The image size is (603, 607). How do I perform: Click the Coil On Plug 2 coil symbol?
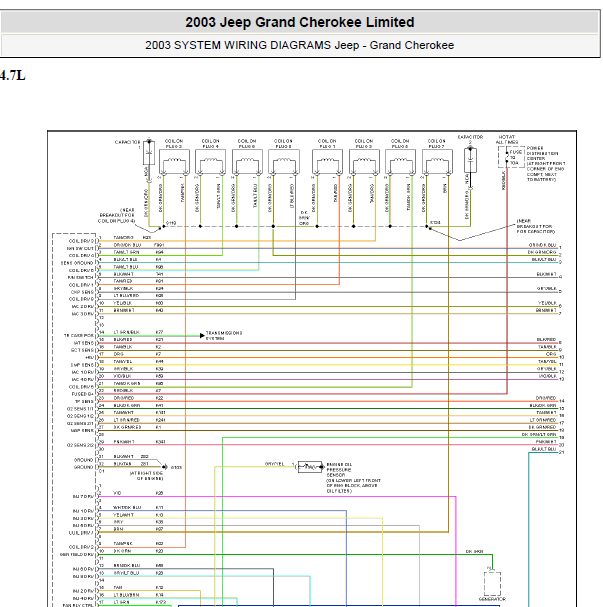point(174,162)
